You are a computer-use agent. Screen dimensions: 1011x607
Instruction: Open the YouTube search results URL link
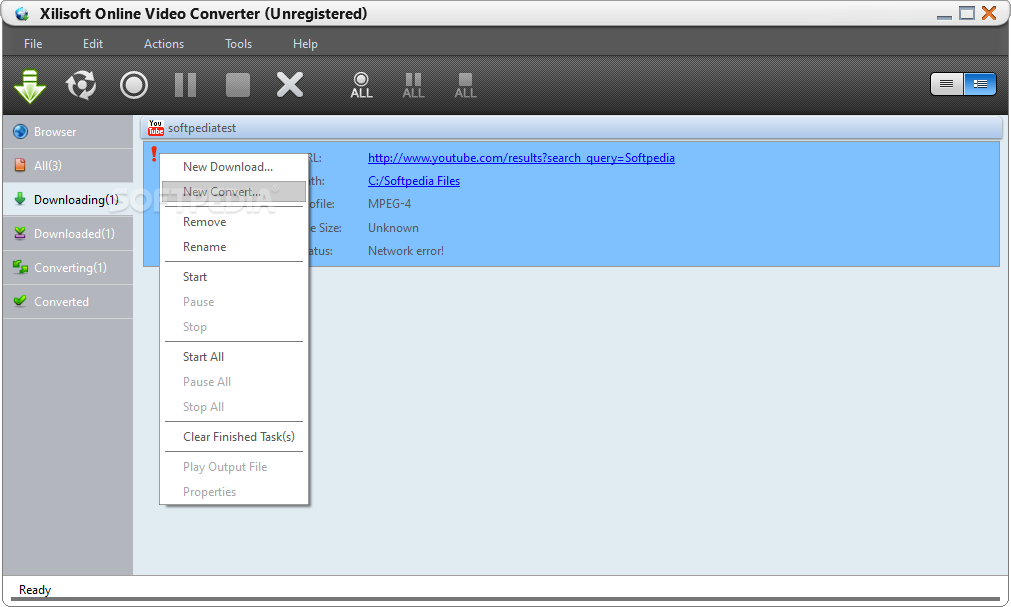click(x=521, y=158)
